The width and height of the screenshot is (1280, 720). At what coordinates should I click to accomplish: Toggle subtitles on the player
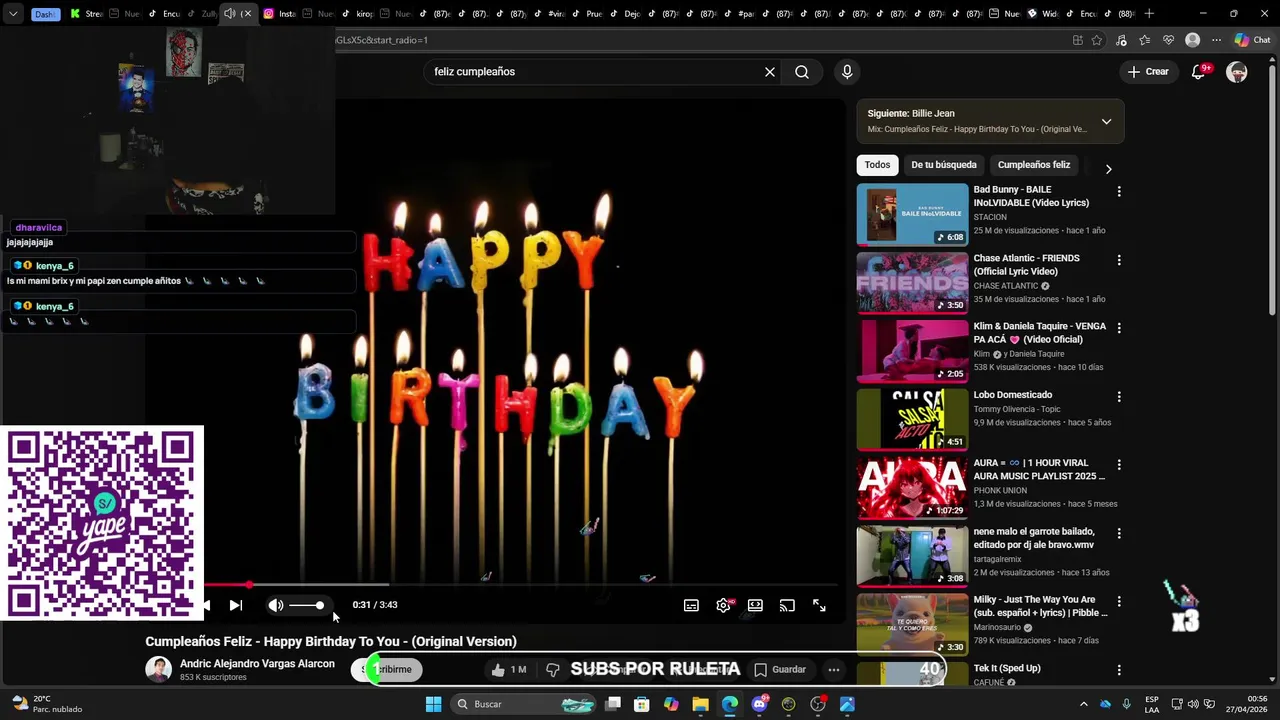click(691, 605)
